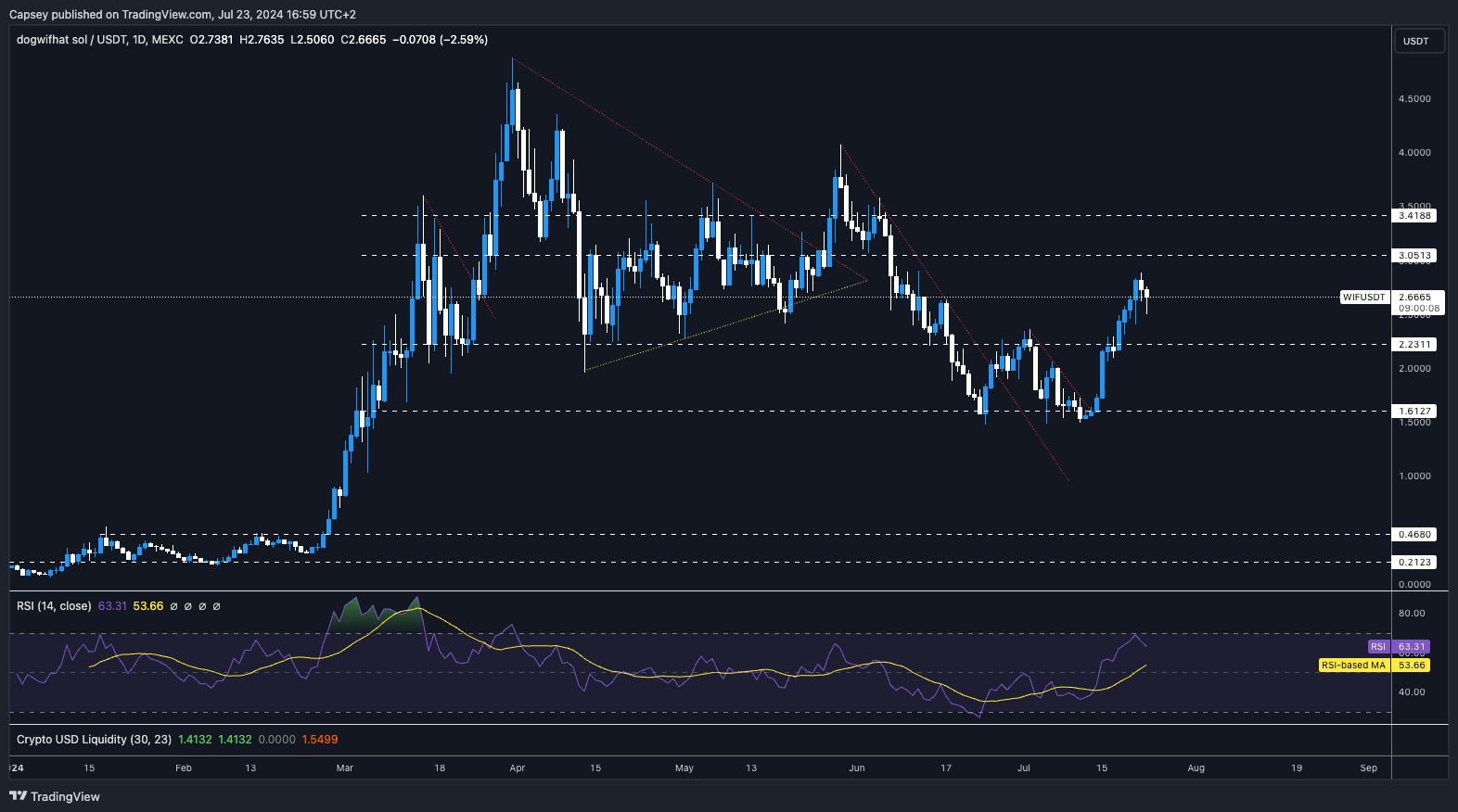Click the Capsey published on TradingView.com header
1458x812 pixels.
pos(182,14)
